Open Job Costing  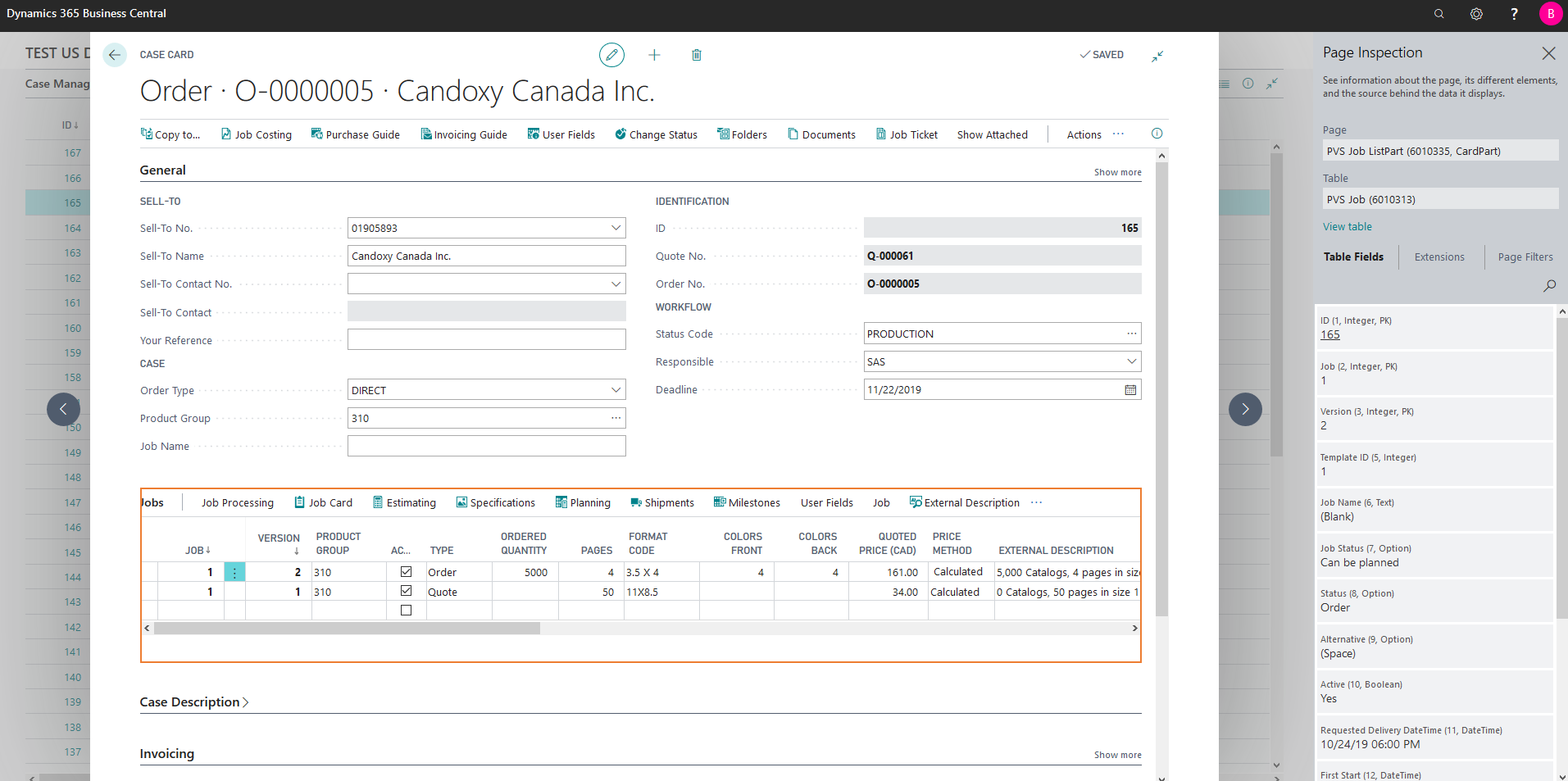pos(256,134)
